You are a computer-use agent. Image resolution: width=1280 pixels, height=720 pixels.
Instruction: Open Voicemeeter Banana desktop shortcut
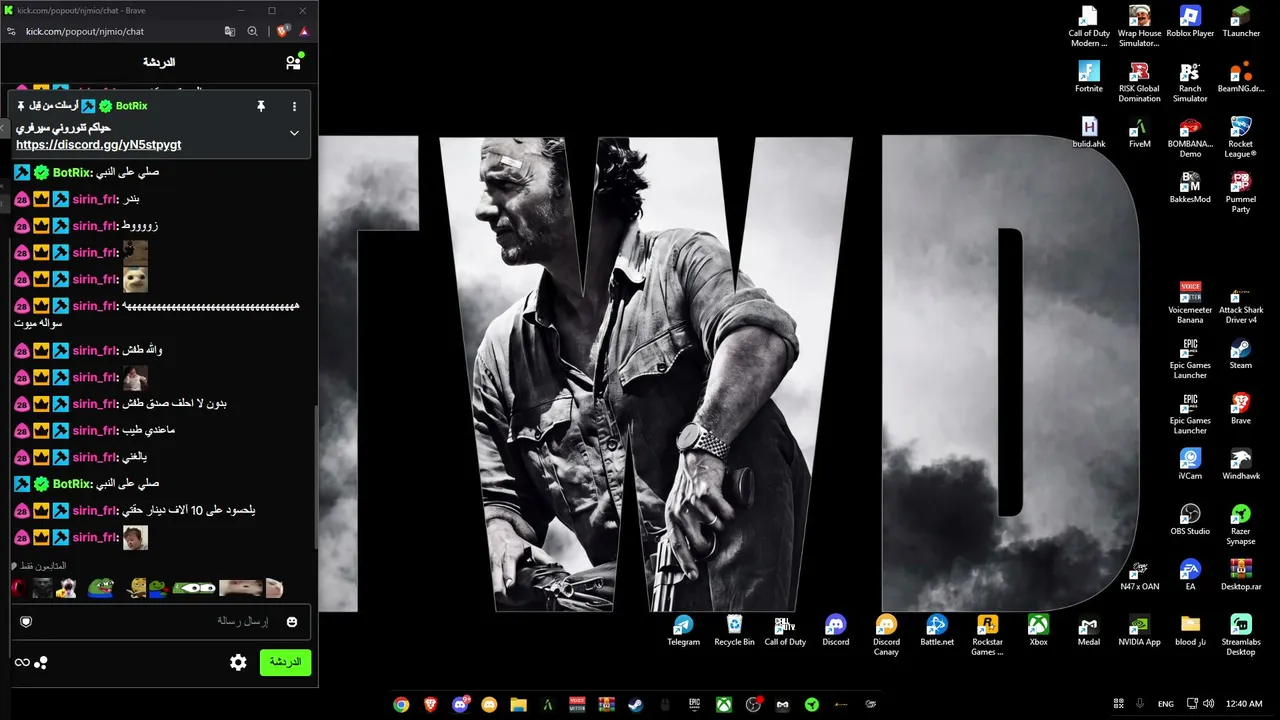coord(1190,303)
